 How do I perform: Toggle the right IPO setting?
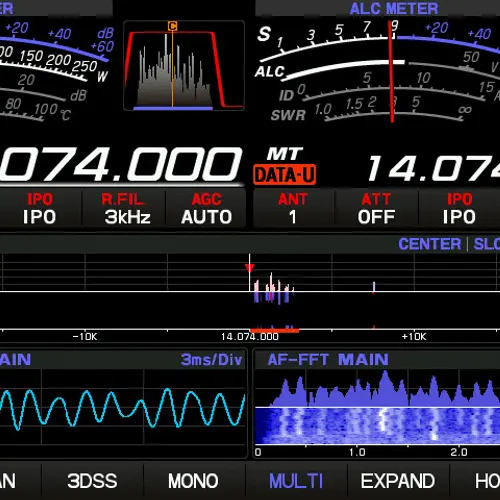pos(459,208)
